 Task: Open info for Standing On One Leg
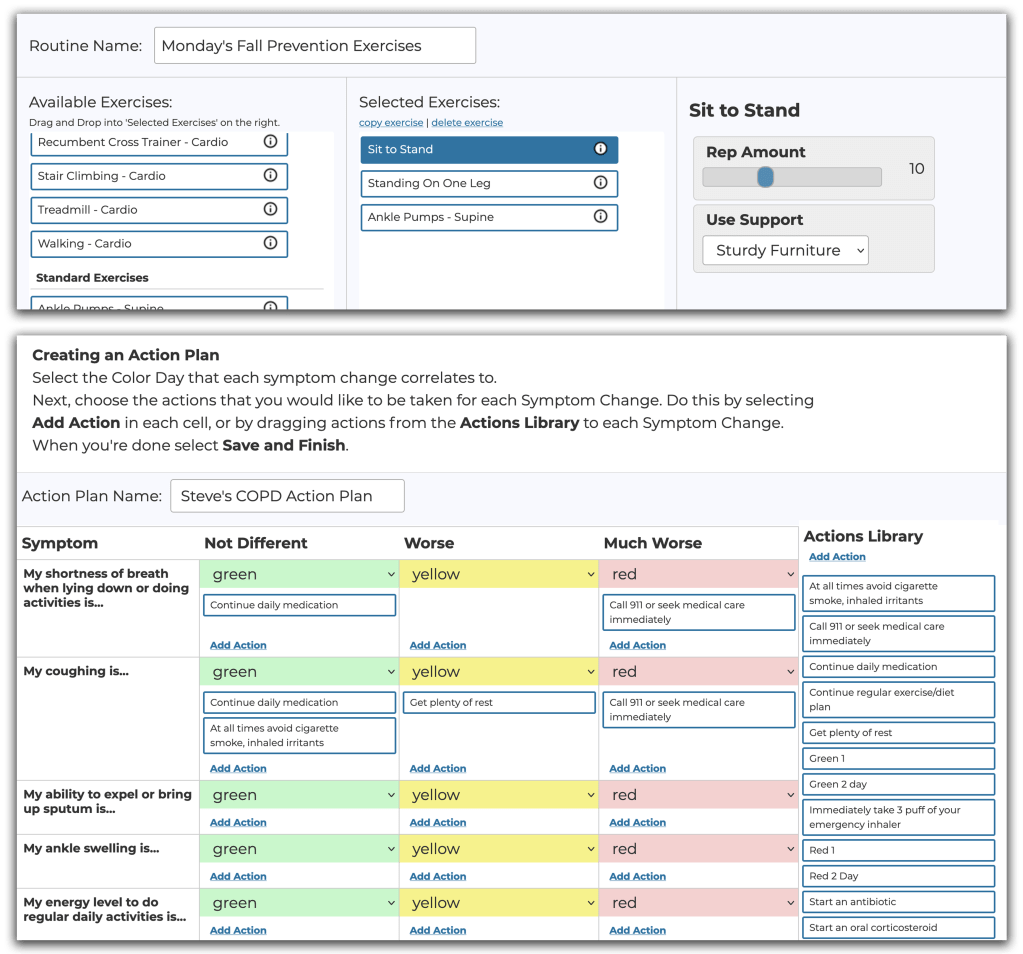click(x=600, y=183)
